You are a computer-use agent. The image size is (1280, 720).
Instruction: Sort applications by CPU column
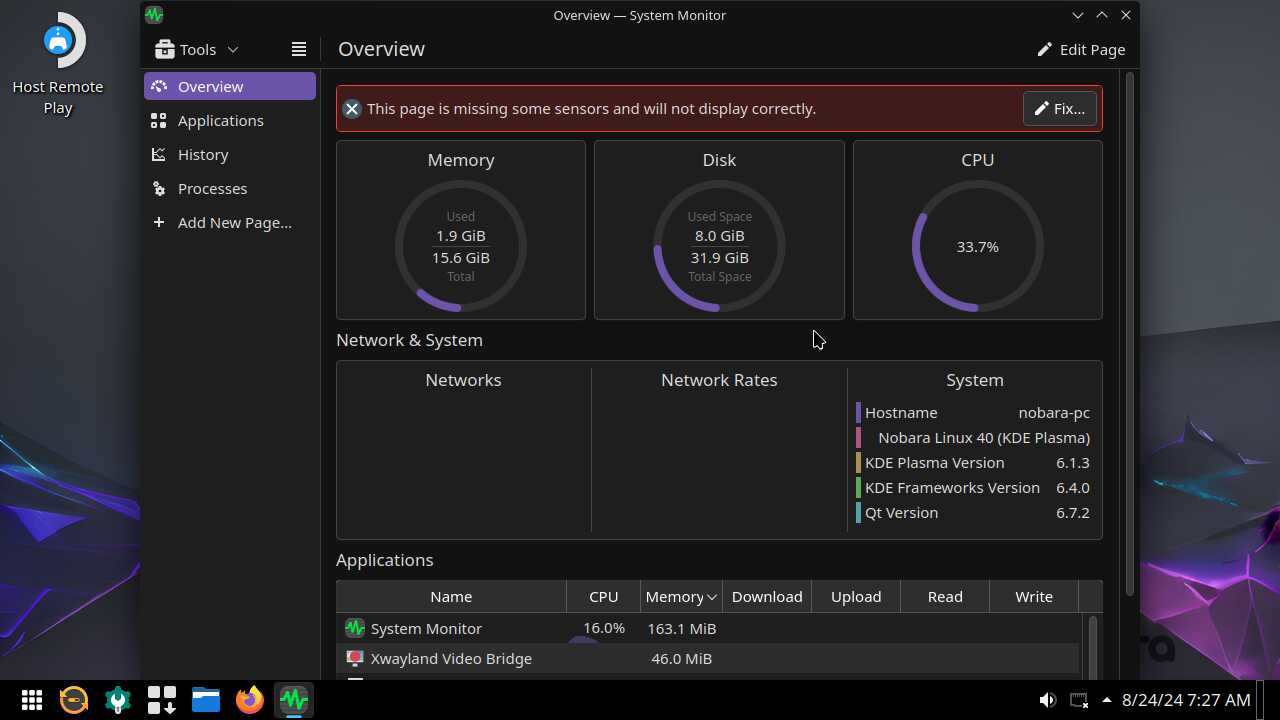603,596
